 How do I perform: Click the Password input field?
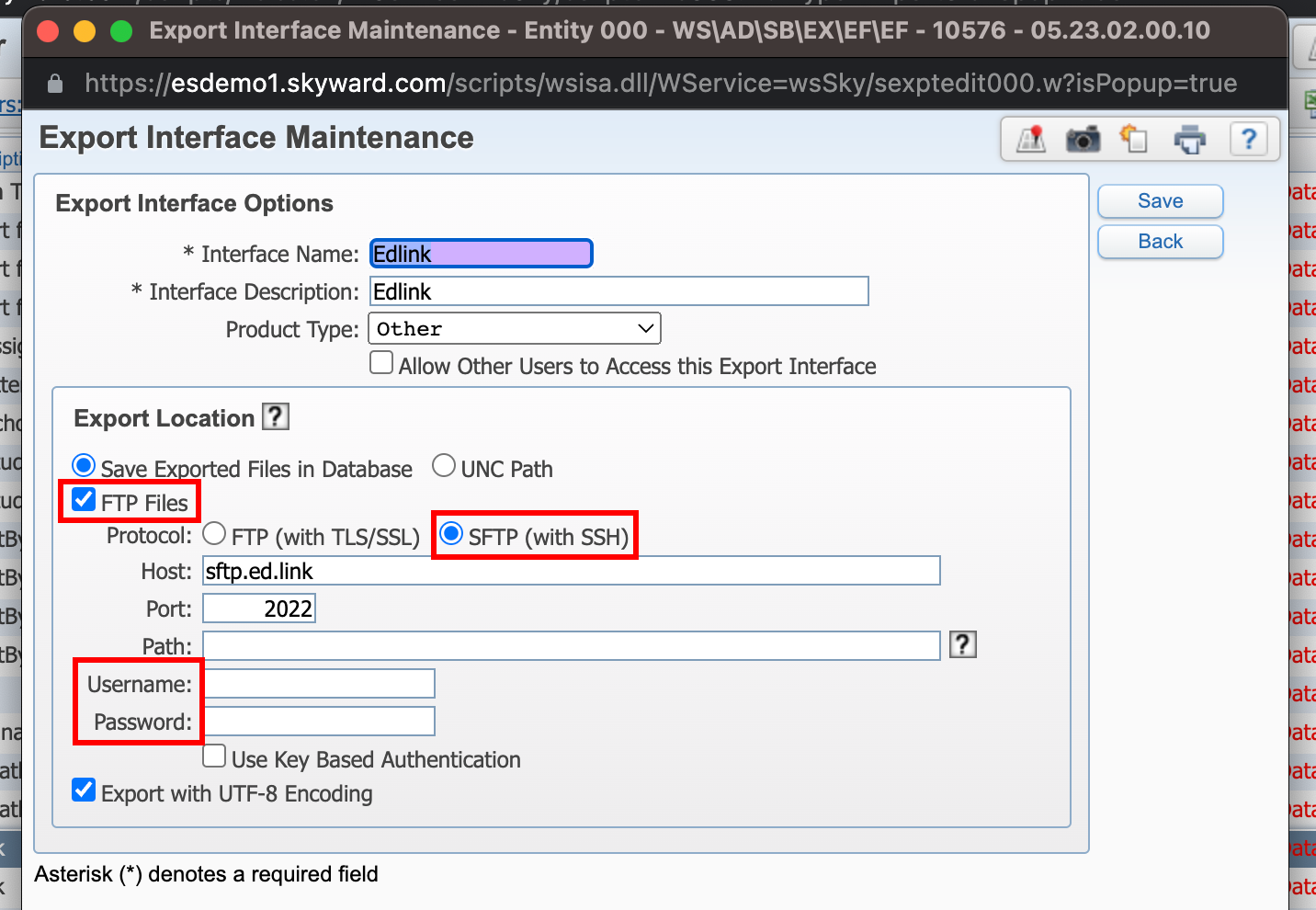(x=319, y=722)
